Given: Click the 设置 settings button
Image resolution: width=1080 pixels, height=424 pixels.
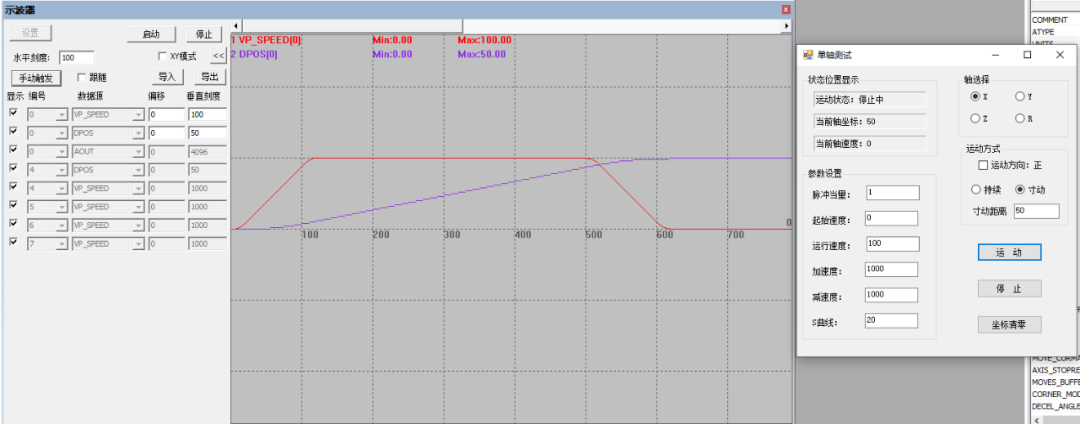Looking at the screenshot, I should click(x=30, y=33).
